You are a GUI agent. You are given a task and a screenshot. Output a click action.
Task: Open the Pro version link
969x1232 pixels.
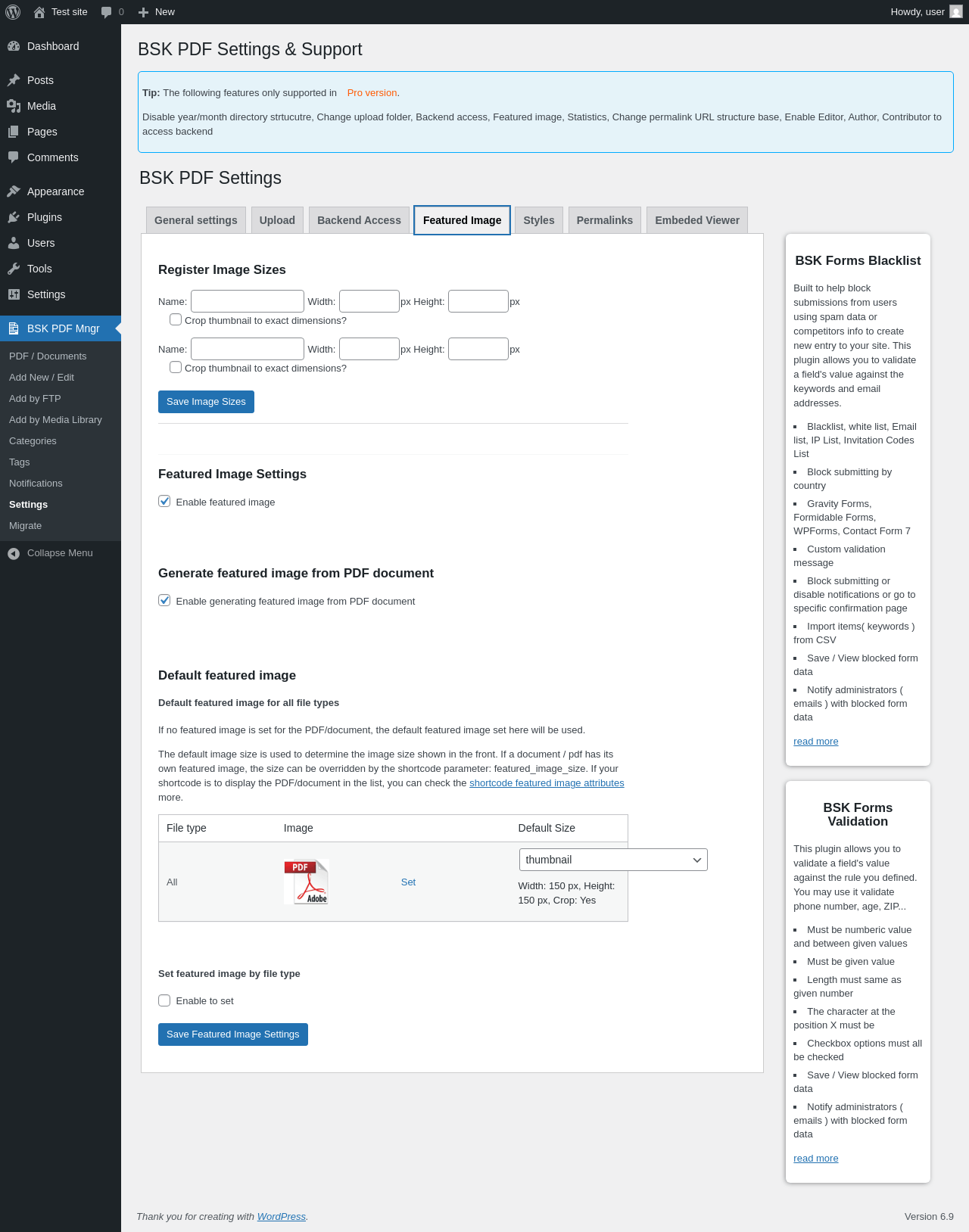click(x=372, y=93)
